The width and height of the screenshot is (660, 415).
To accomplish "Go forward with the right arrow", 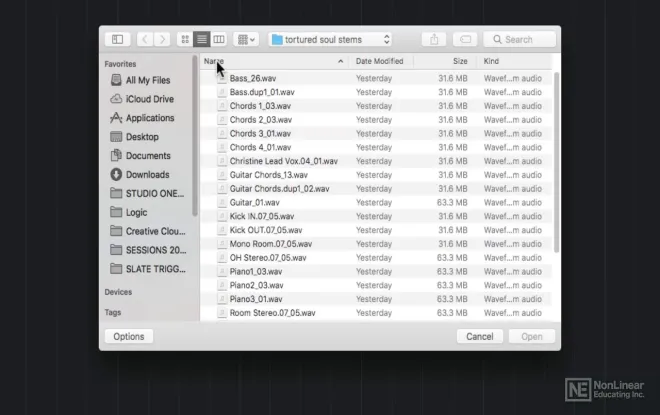I will click(162, 40).
